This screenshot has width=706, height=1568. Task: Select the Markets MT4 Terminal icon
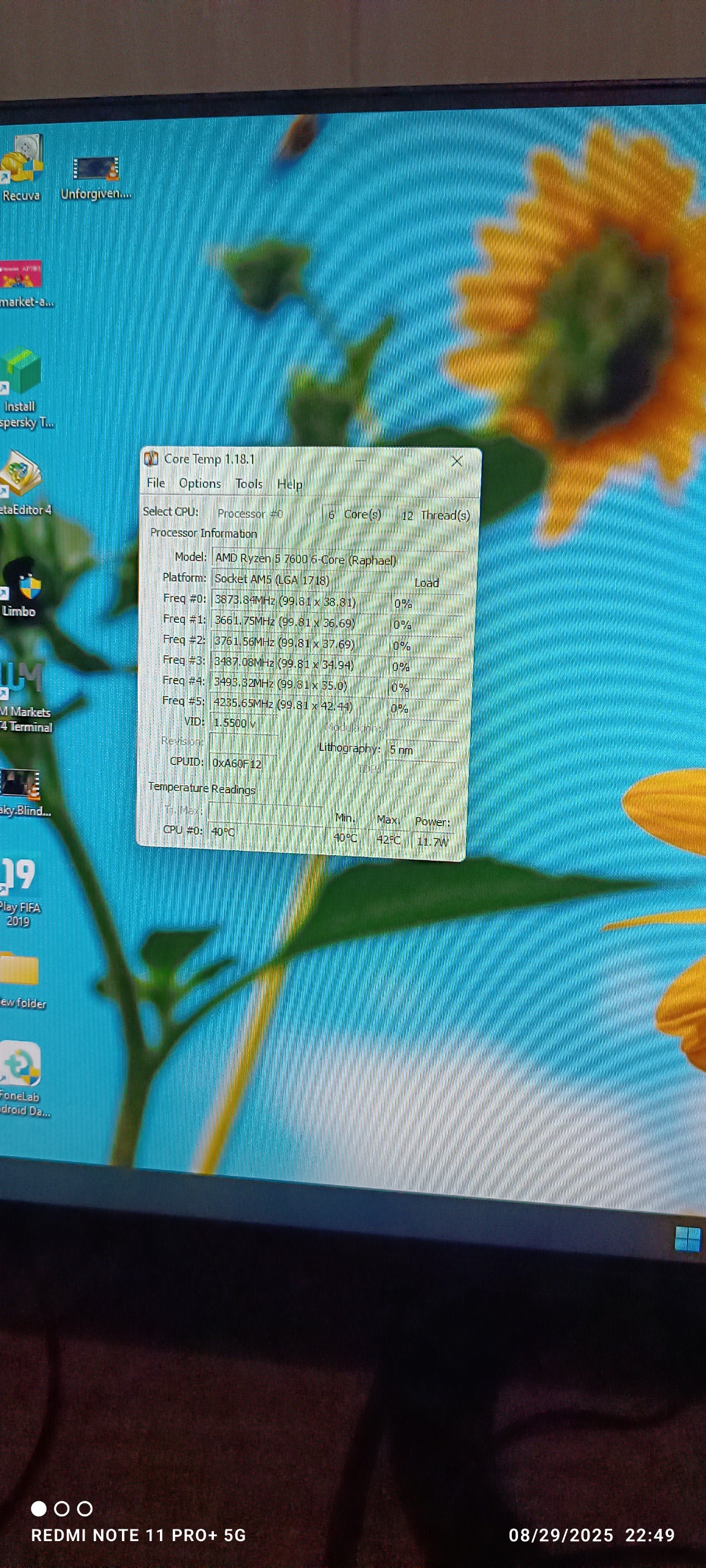(22, 680)
